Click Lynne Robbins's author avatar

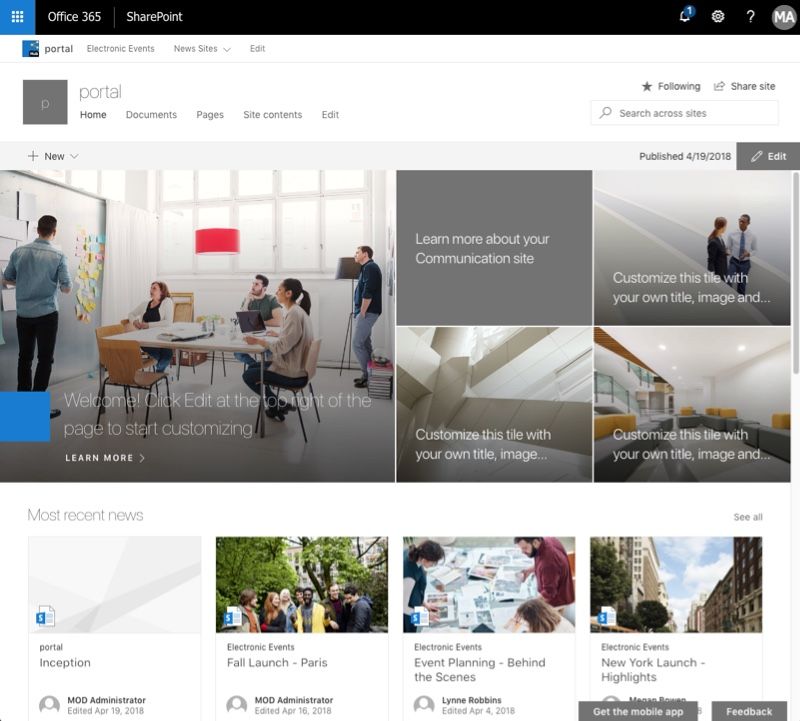tap(422, 705)
